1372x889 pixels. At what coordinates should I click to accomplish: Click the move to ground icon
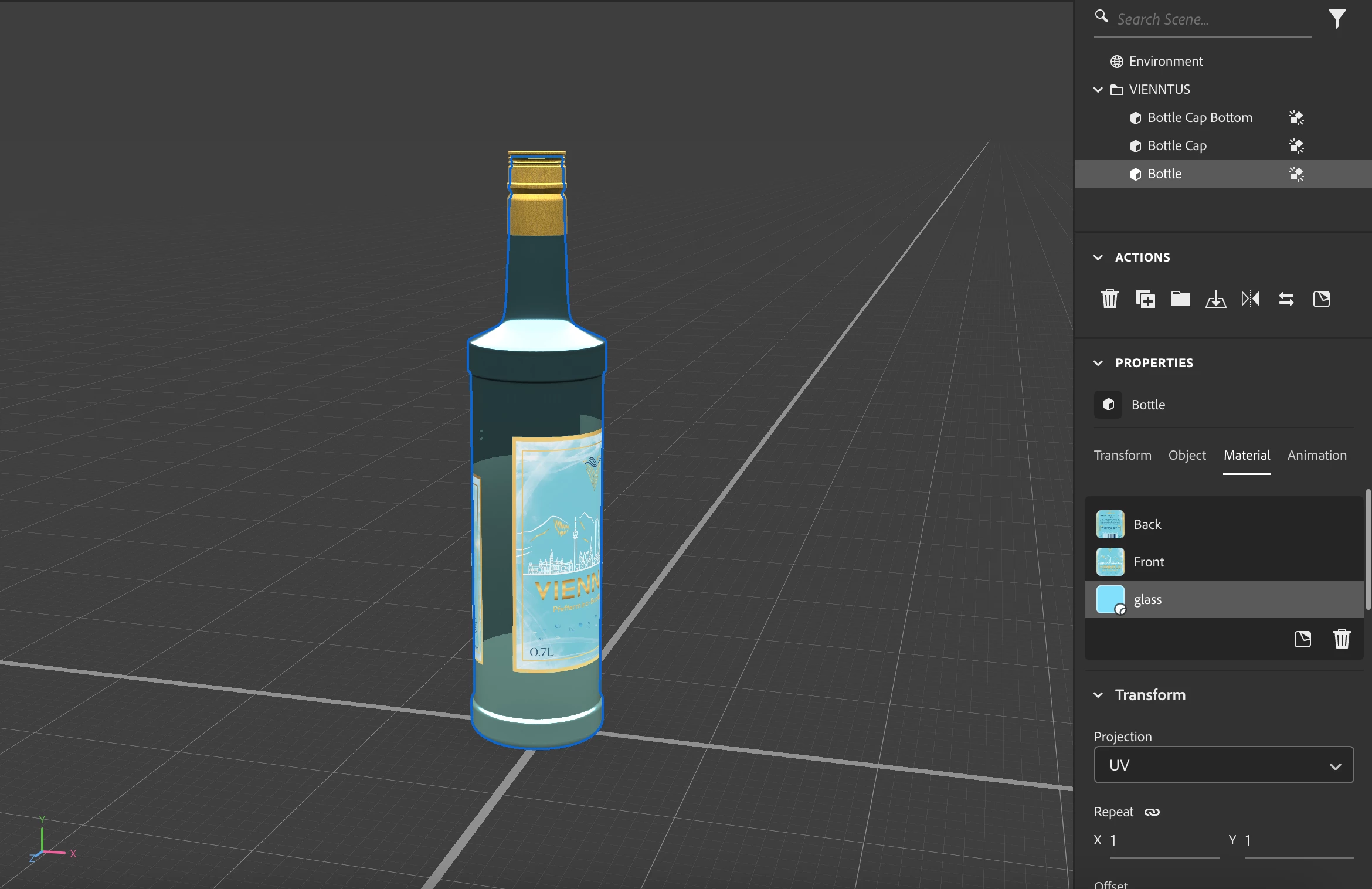(x=1215, y=299)
